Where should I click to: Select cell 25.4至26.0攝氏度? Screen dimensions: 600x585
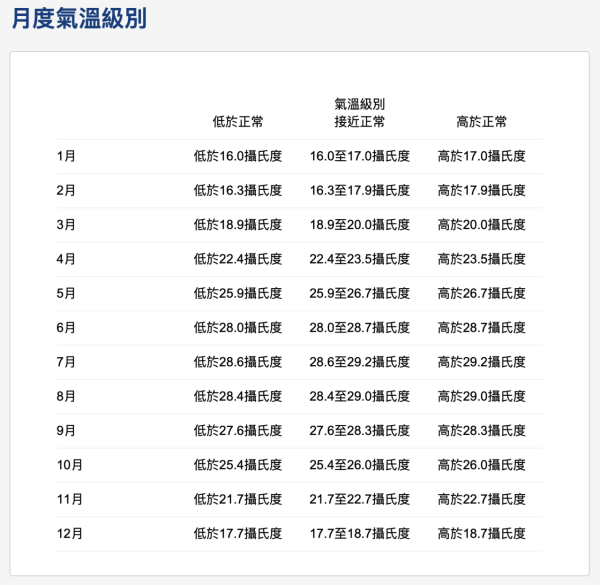pyautogui.click(x=360, y=465)
